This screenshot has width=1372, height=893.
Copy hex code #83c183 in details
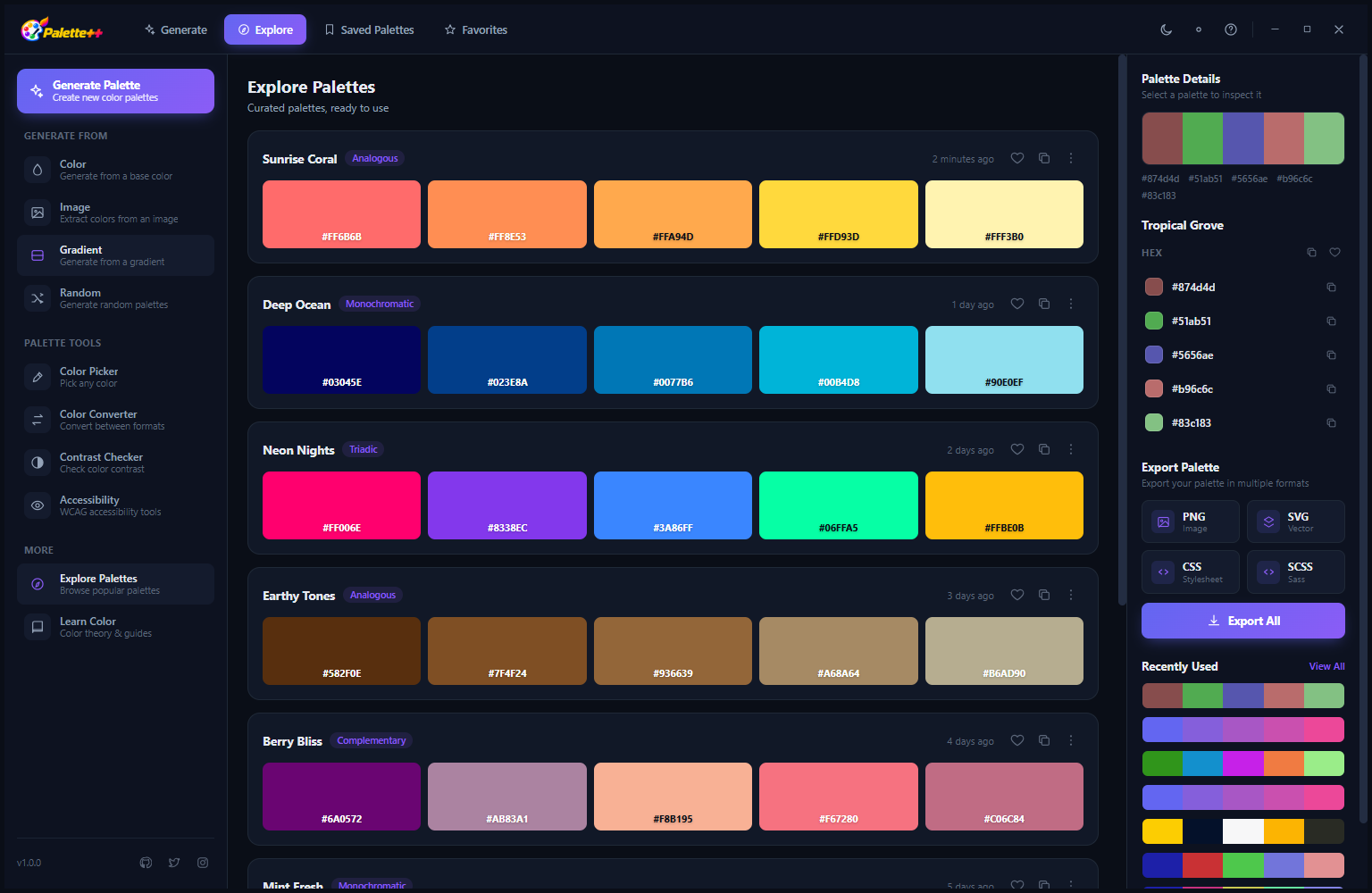tap(1331, 422)
